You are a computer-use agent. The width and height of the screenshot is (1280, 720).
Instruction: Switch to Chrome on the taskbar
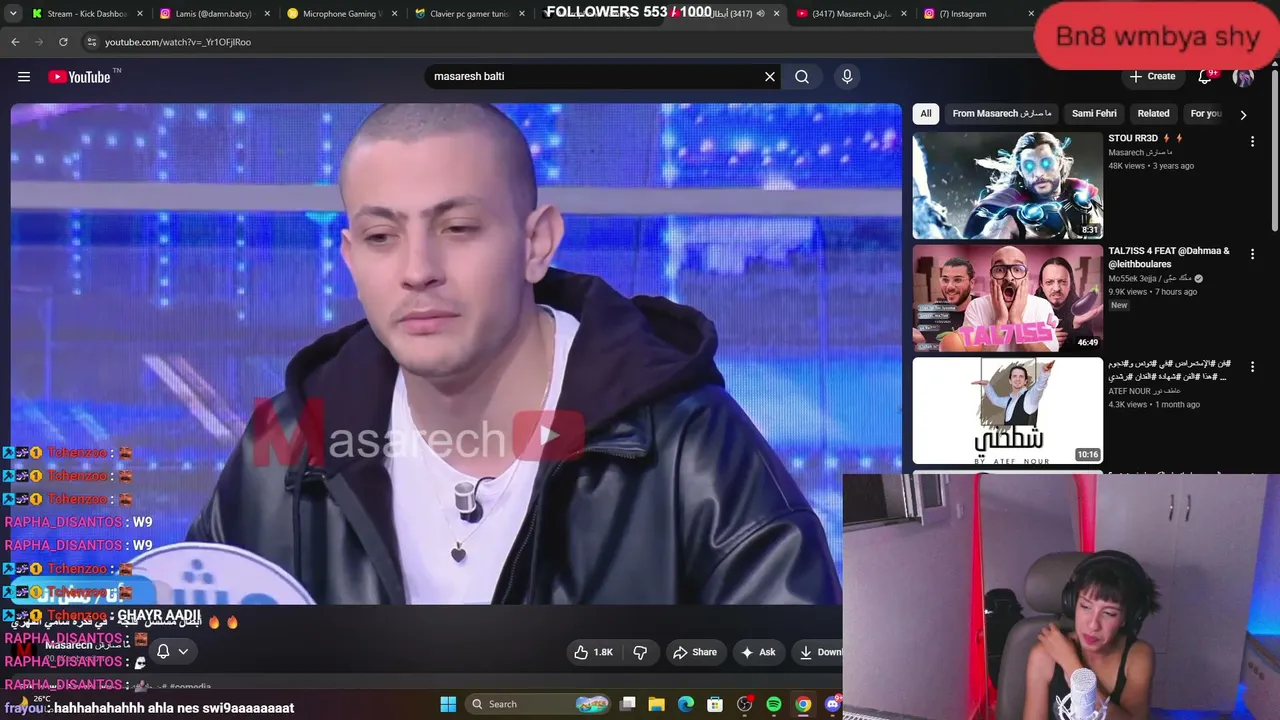coord(803,704)
